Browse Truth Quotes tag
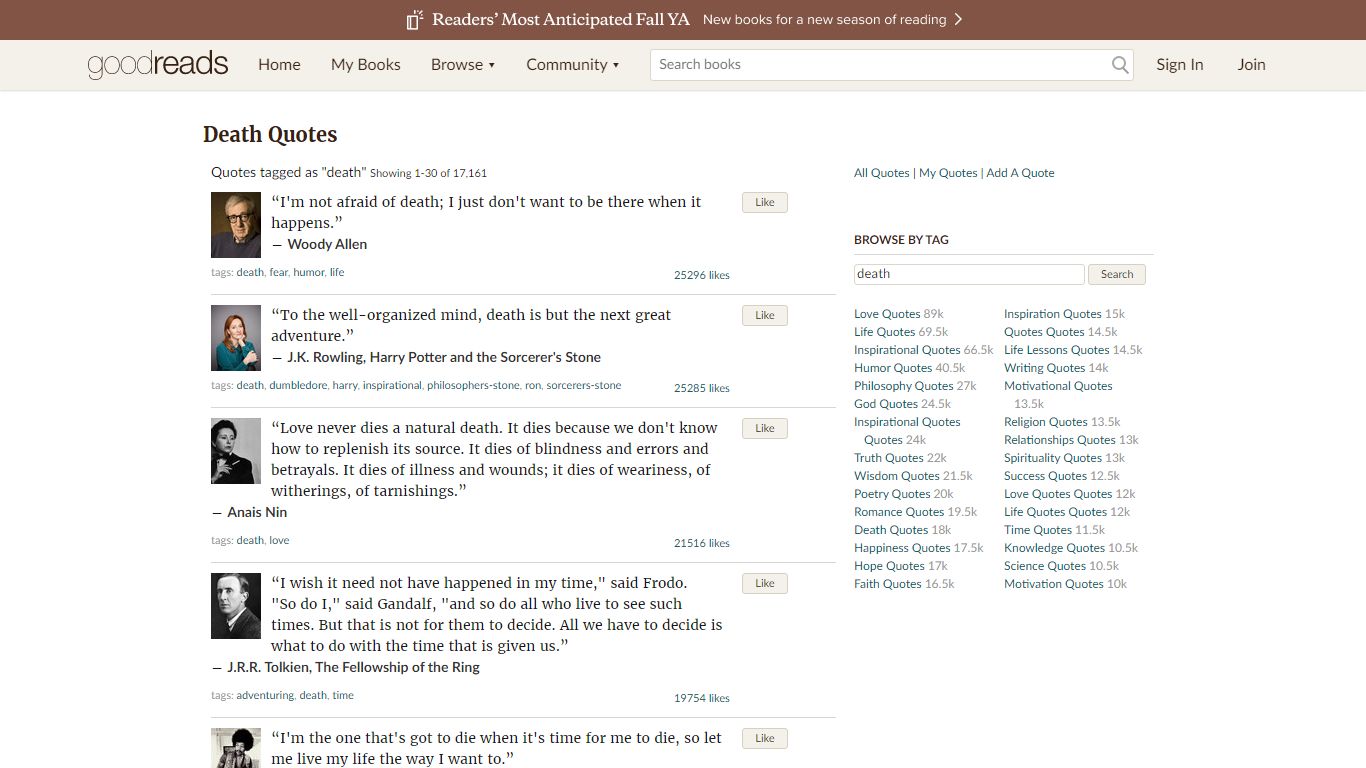Screen dimensions: 1366x768 pyautogui.click(x=889, y=458)
